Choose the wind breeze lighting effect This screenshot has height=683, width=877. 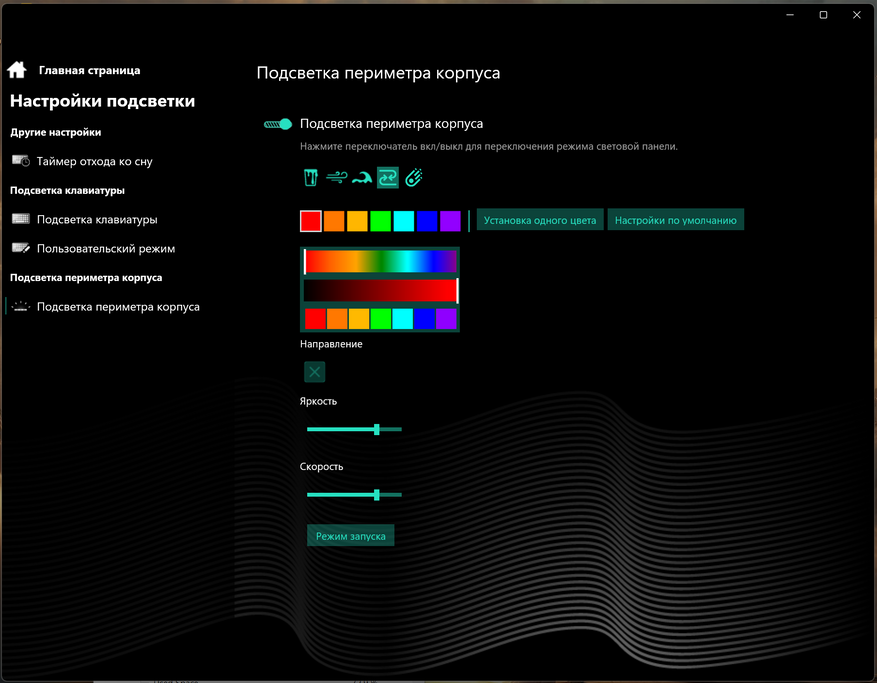pyautogui.click(x=336, y=178)
